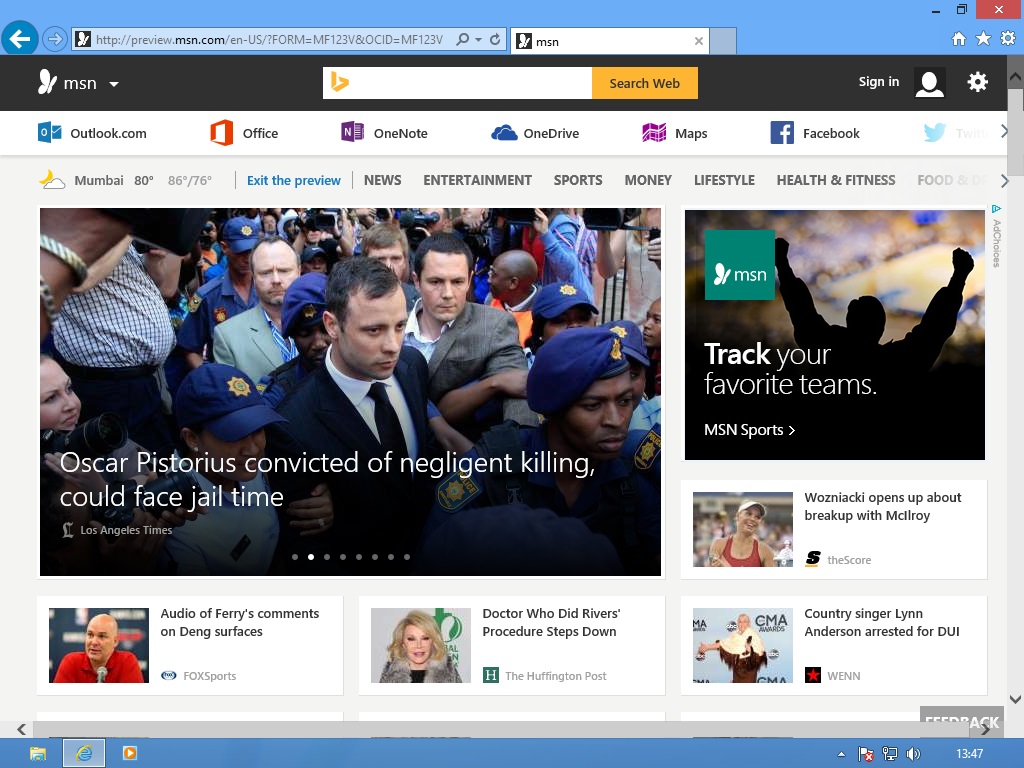Click the Search Web button
Image resolution: width=1024 pixels, height=768 pixels.
pos(645,83)
